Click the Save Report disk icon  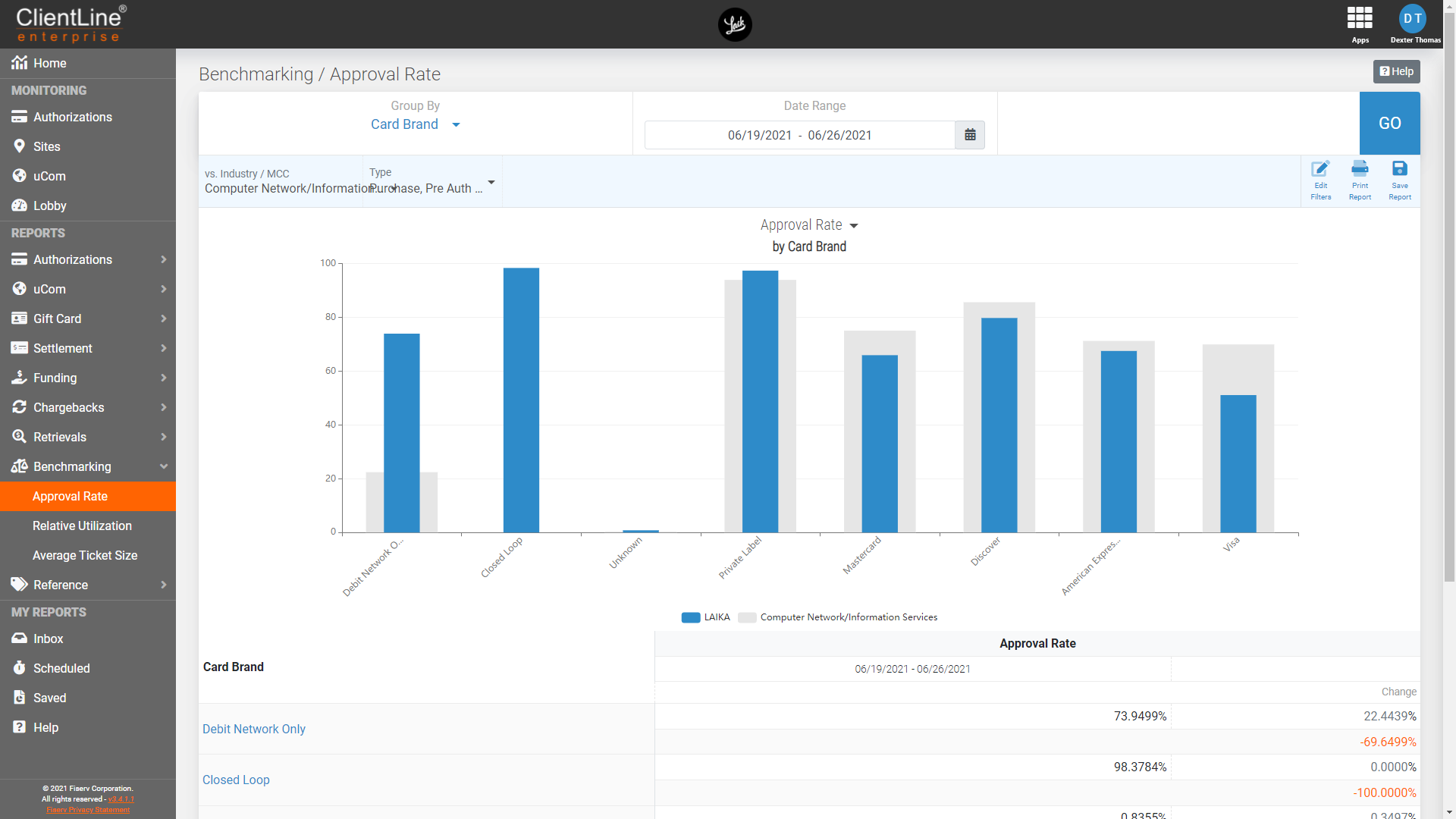(x=1399, y=169)
